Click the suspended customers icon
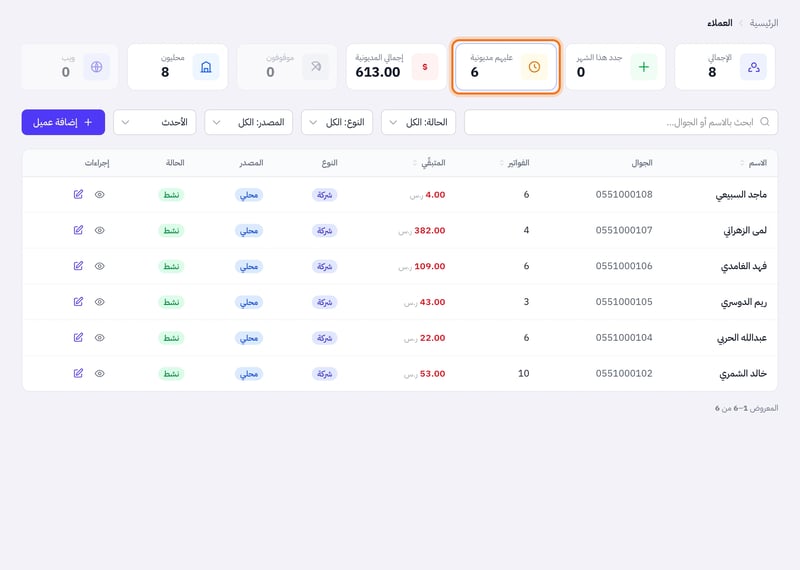The image size is (800, 570). point(316,67)
